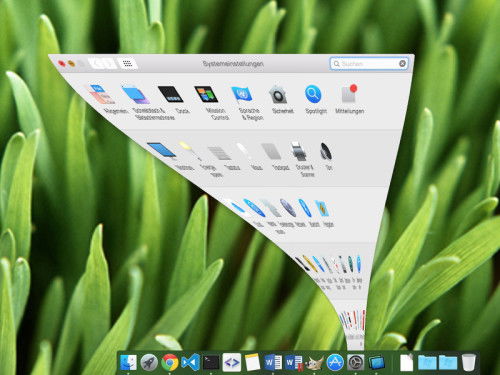Open the Trackpad preference pane

272,151
